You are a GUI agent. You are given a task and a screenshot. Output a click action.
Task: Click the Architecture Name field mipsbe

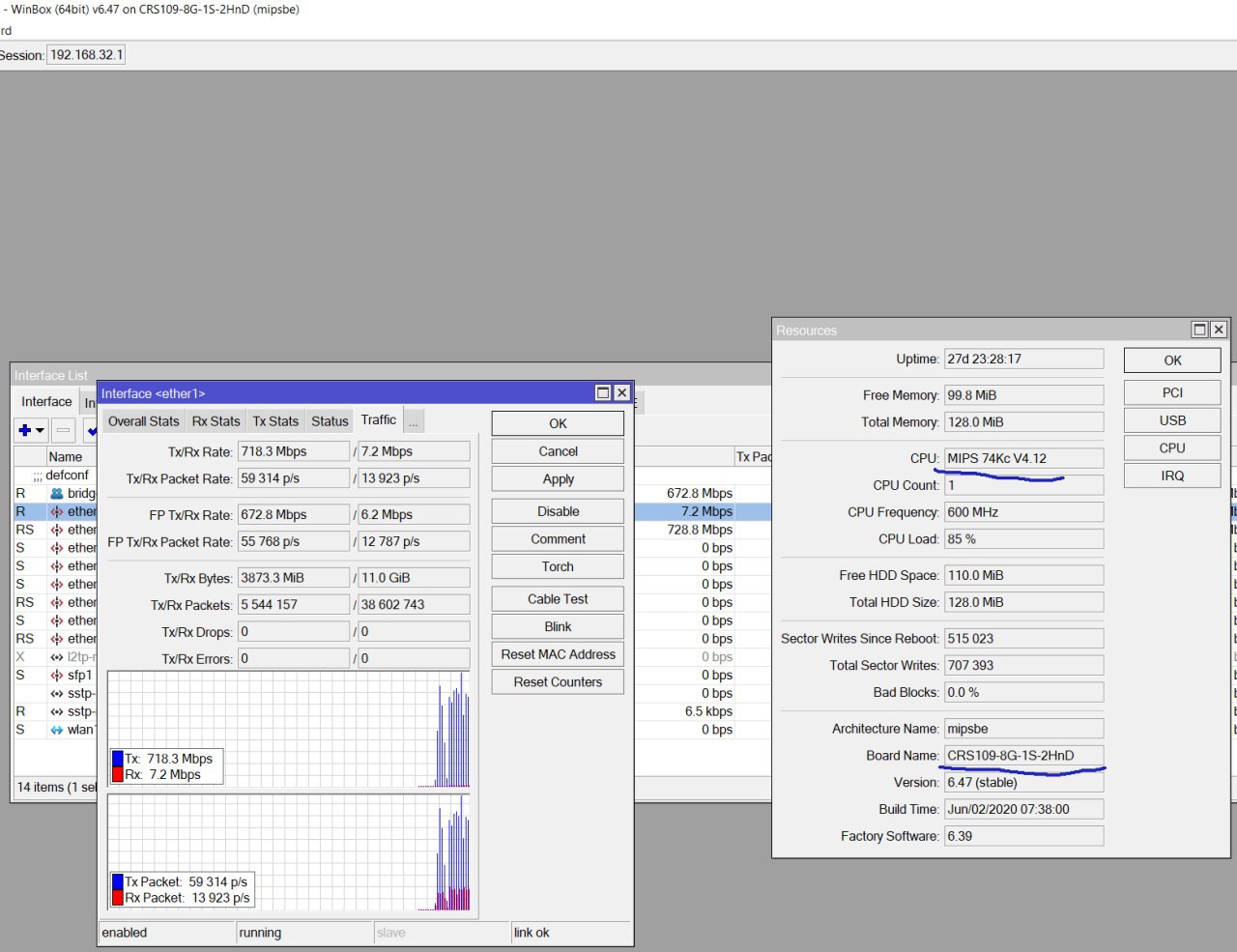[1024, 729]
